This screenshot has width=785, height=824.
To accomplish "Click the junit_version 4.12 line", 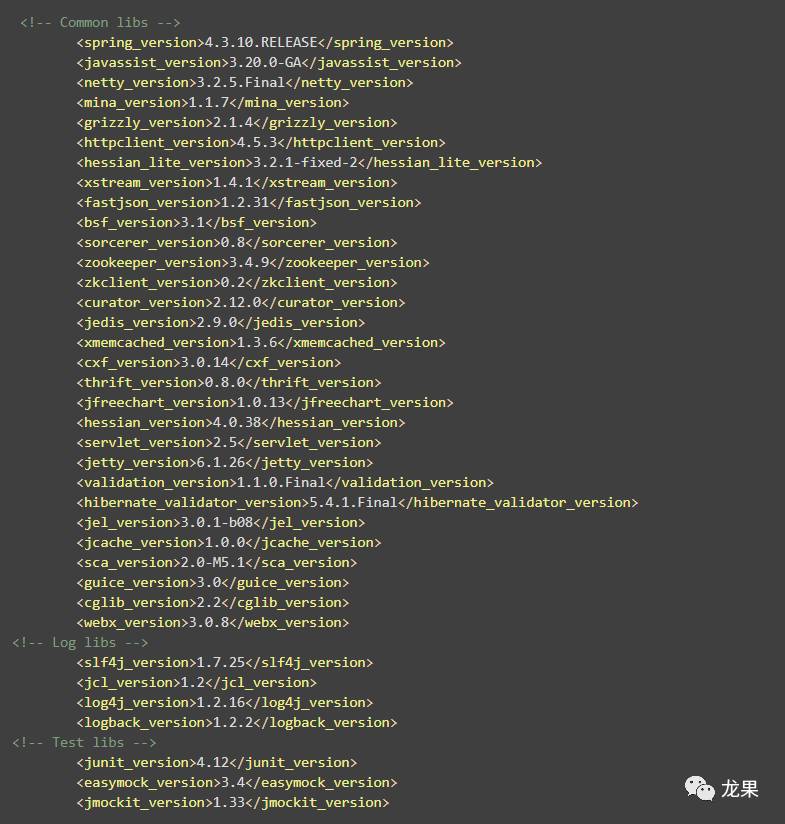I will point(216,762).
